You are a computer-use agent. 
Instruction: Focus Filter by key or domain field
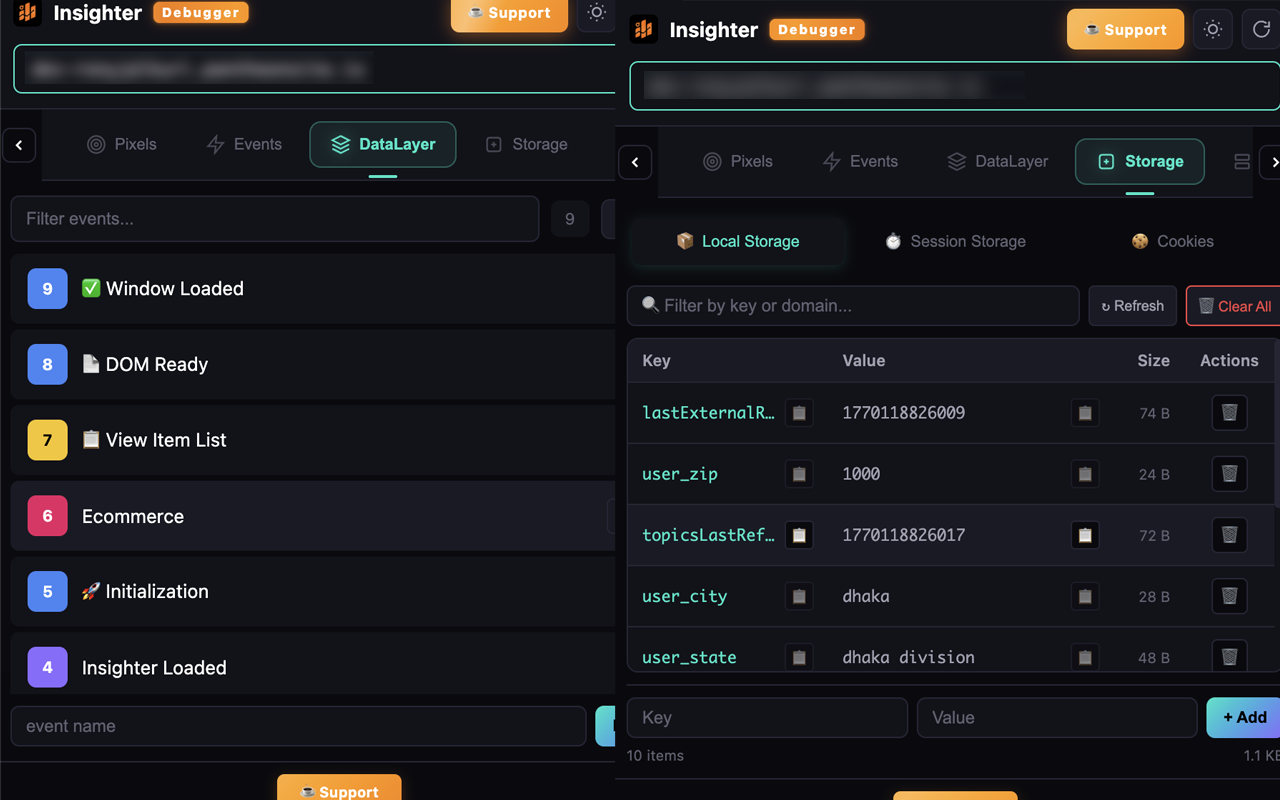coord(853,306)
